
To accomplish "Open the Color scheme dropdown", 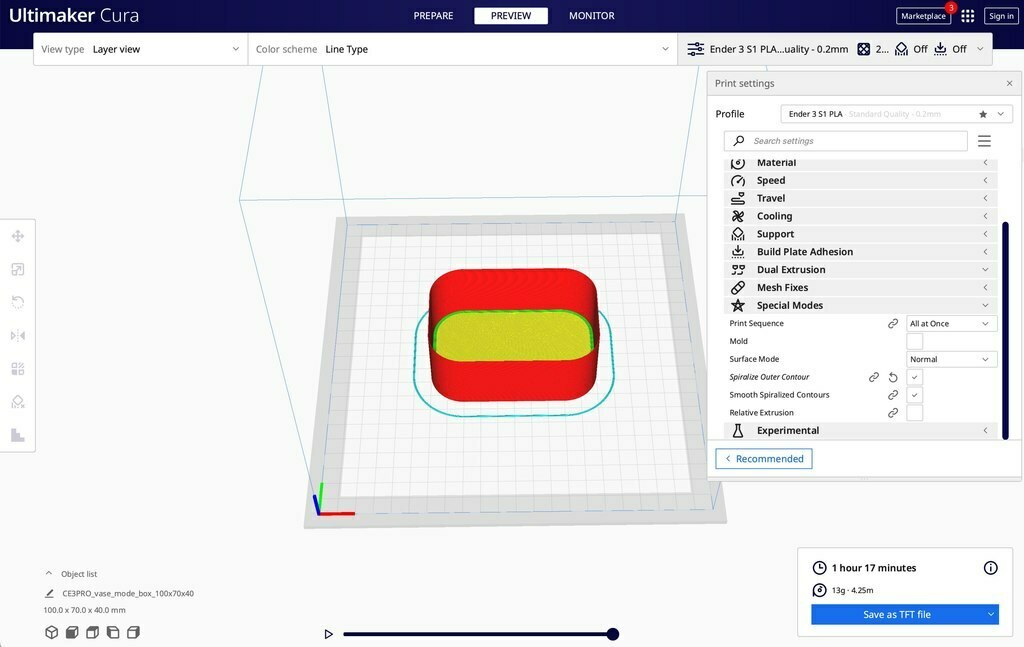I will (462, 49).
